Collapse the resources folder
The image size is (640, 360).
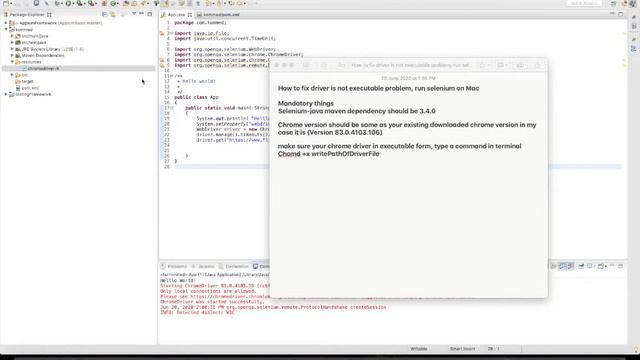click(x=12, y=62)
